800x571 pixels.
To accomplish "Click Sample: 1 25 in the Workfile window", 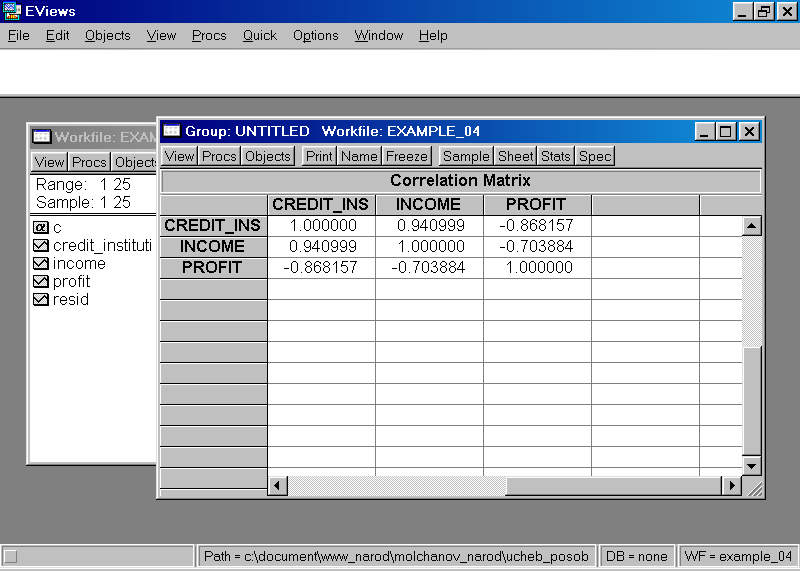I will 83,202.
